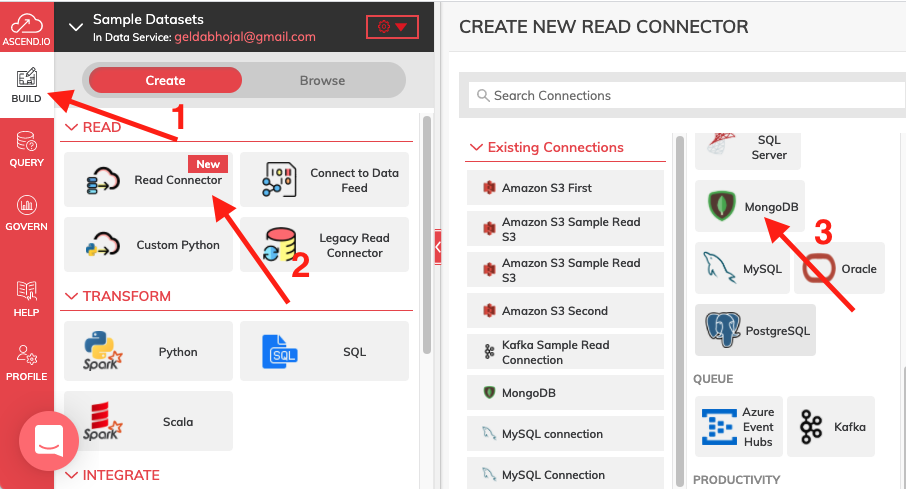Click the CREATE NEW READ CONNECTOR heading
This screenshot has height=489, width=906.
pos(604,27)
